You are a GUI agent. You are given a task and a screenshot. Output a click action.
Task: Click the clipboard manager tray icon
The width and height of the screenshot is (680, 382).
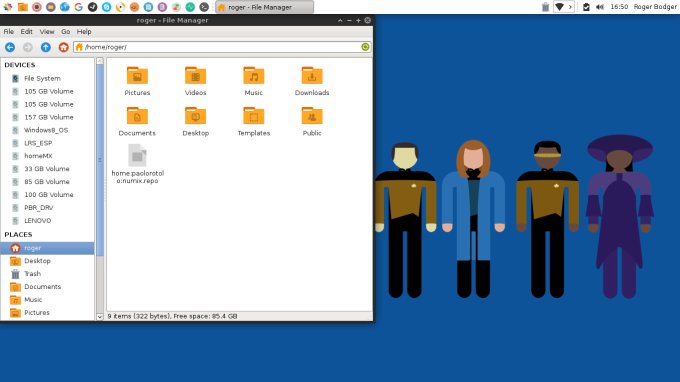click(x=586, y=7)
